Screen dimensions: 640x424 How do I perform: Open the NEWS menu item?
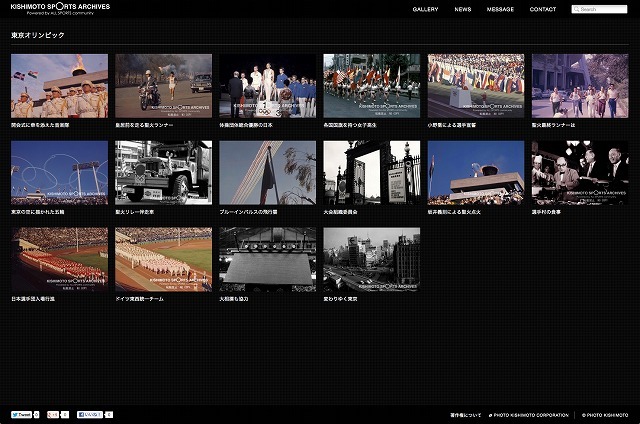(462, 9)
